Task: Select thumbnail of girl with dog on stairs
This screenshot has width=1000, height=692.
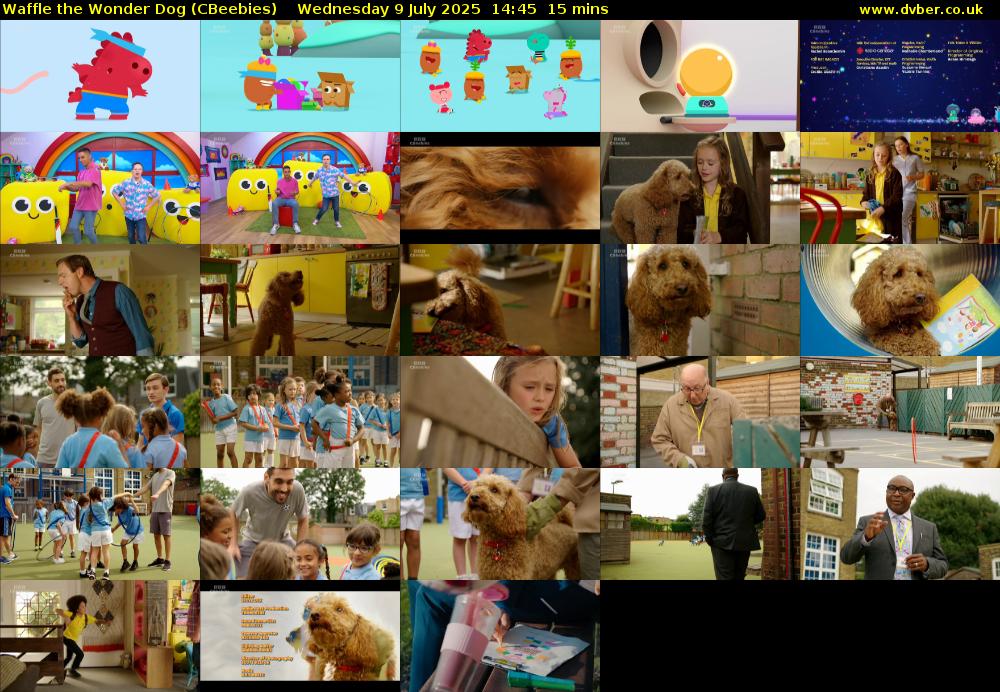Action: [700, 188]
